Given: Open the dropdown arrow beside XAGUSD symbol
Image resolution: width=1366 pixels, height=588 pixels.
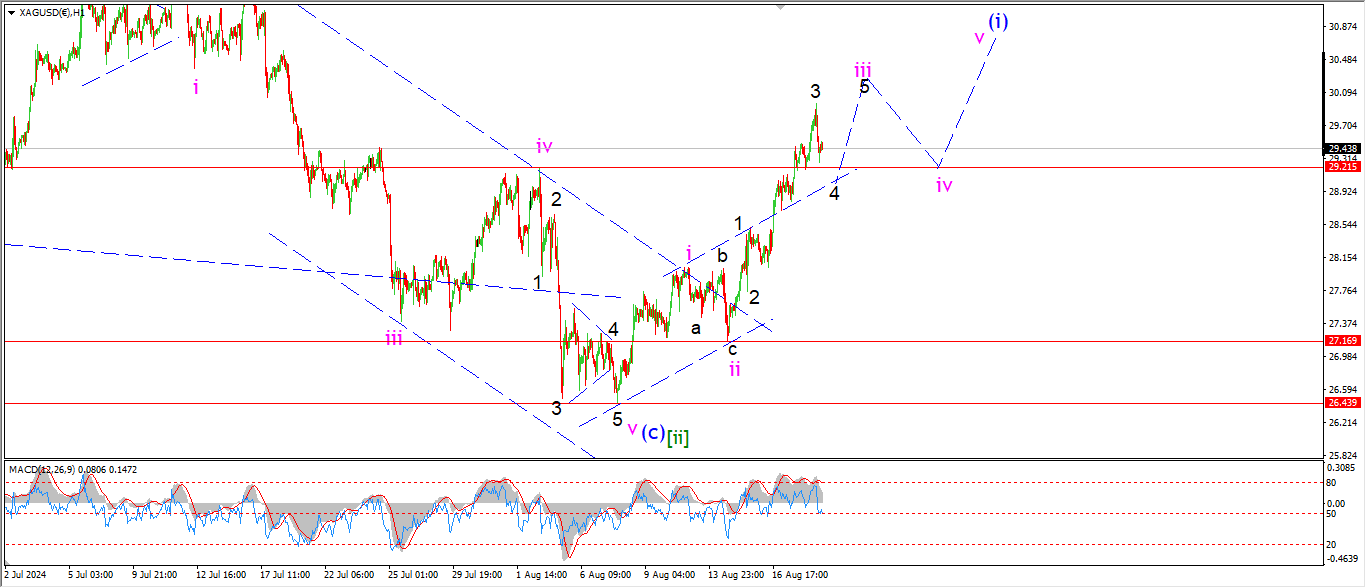Looking at the screenshot, I should tap(11, 12).
